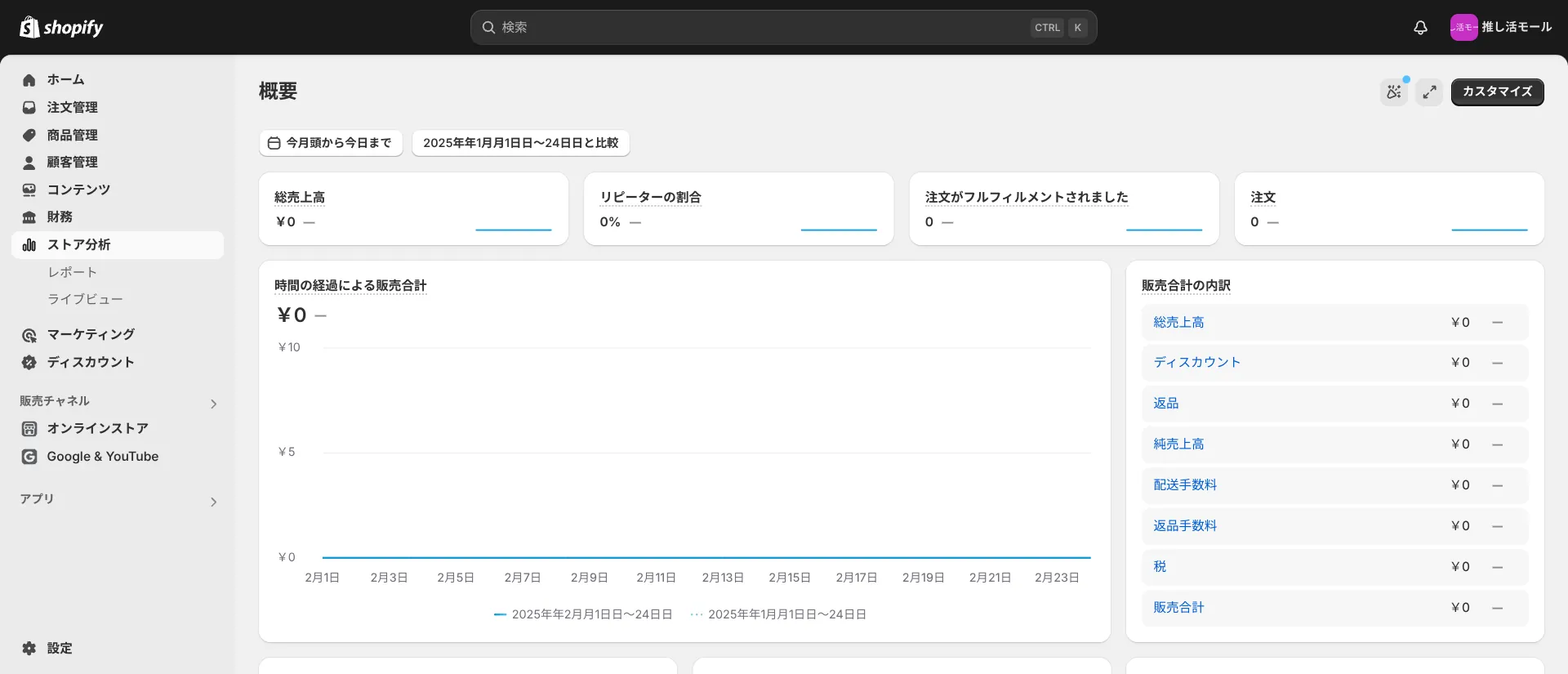
Task: Open レポート under ストア分析
Action: pos(72,272)
